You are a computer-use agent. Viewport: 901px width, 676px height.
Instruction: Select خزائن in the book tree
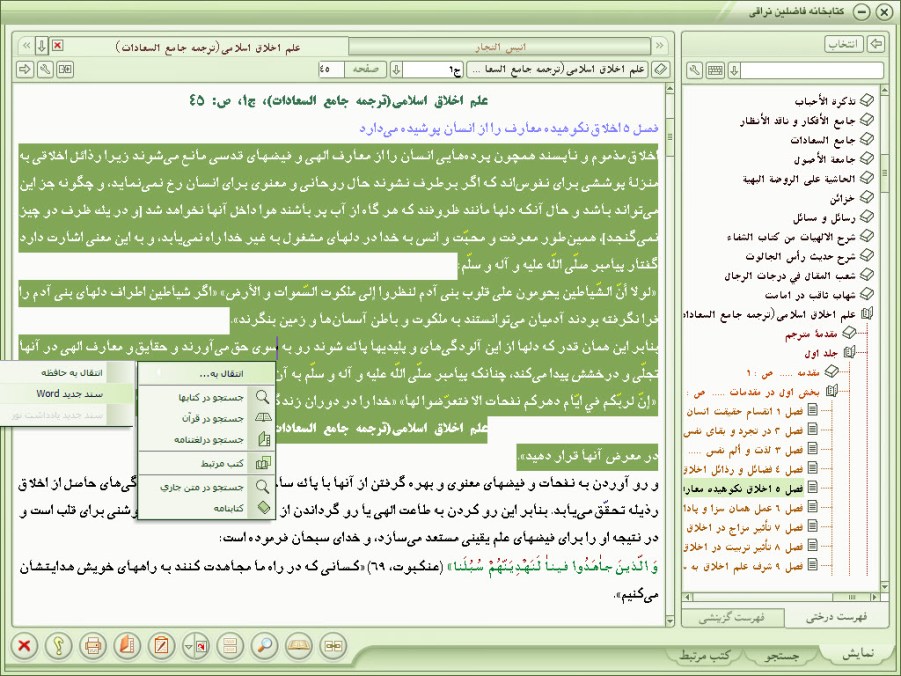click(842, 198)
